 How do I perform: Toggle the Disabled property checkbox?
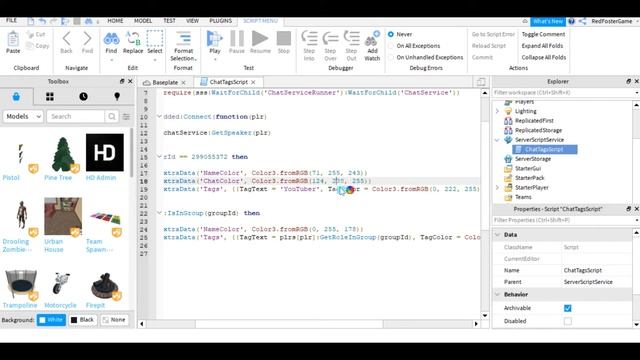coord(568,321)
